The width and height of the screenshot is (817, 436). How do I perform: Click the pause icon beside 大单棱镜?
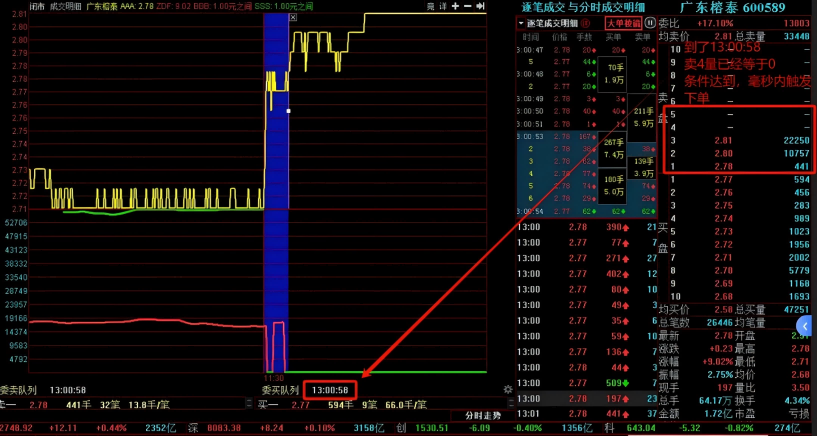tap(648, 22)
